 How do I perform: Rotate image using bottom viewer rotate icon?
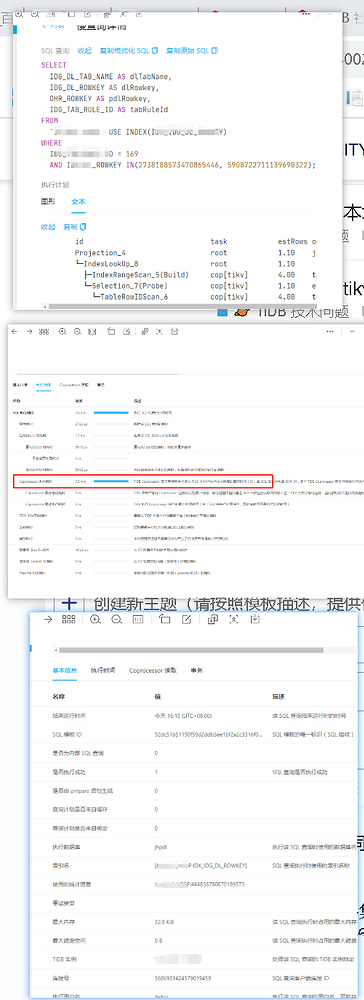tap(165, 620)
